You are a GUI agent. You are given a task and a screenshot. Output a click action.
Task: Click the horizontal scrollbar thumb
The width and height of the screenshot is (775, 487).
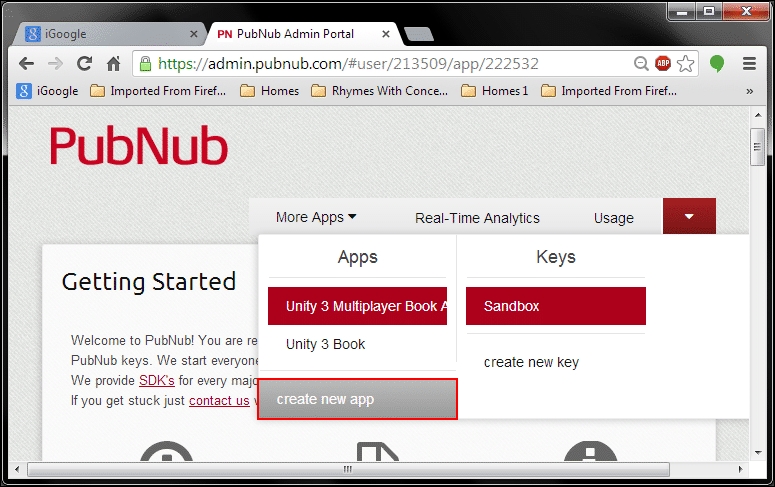pyautogui.click(x=348, y=469)
